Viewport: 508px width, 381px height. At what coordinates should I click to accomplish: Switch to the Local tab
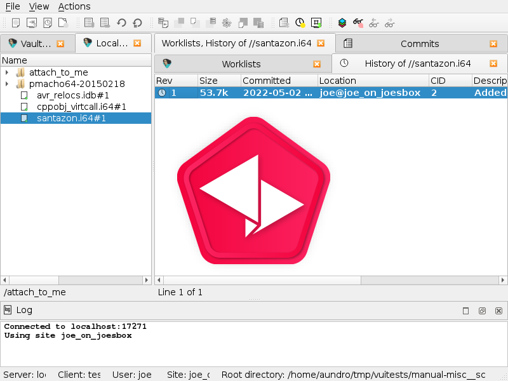click(112, 43)
